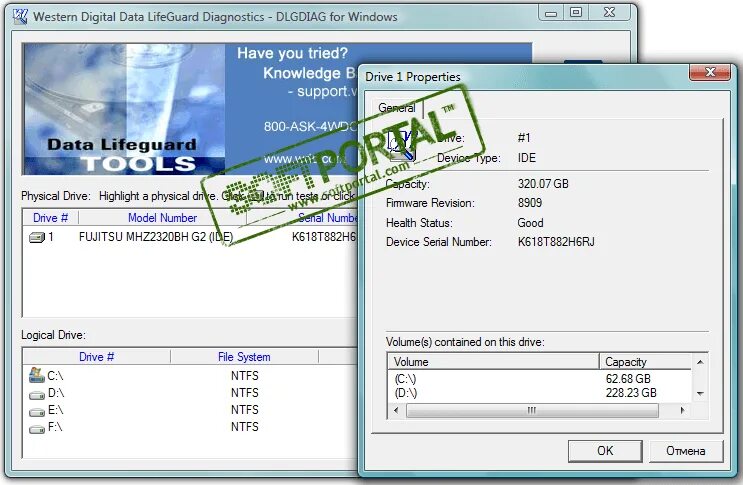This screenshot has height=485, width=743.
Task: Select the (D:\) volume row
Action: coord(540,393)
